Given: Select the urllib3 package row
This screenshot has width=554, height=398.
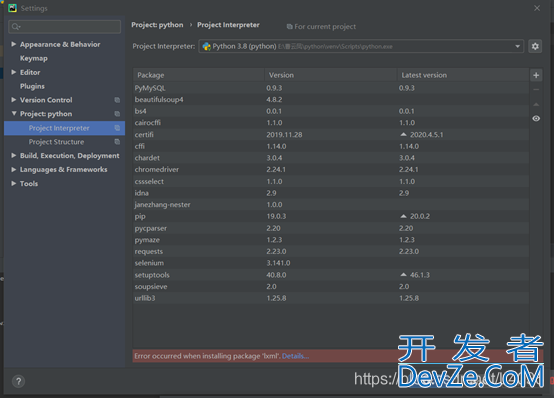Looking at the screenshot, I should [x=331, y=298].
